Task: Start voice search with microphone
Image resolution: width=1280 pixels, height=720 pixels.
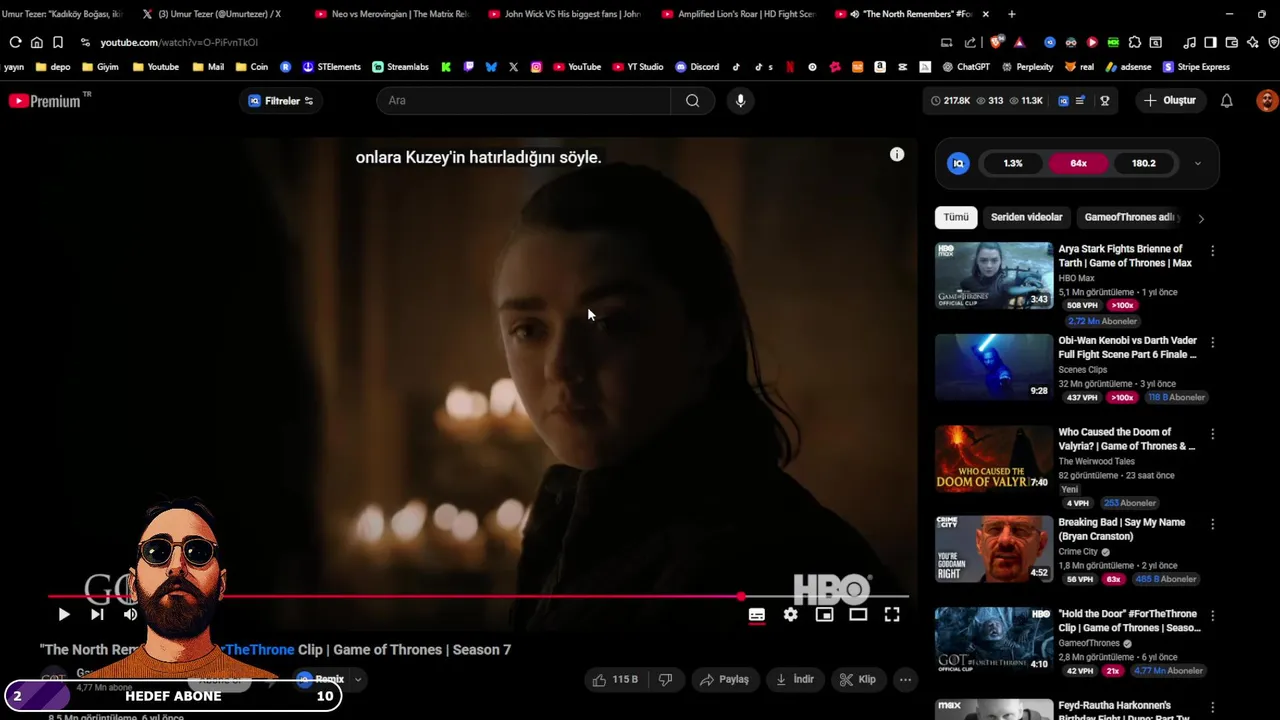Action: point(740,100)
